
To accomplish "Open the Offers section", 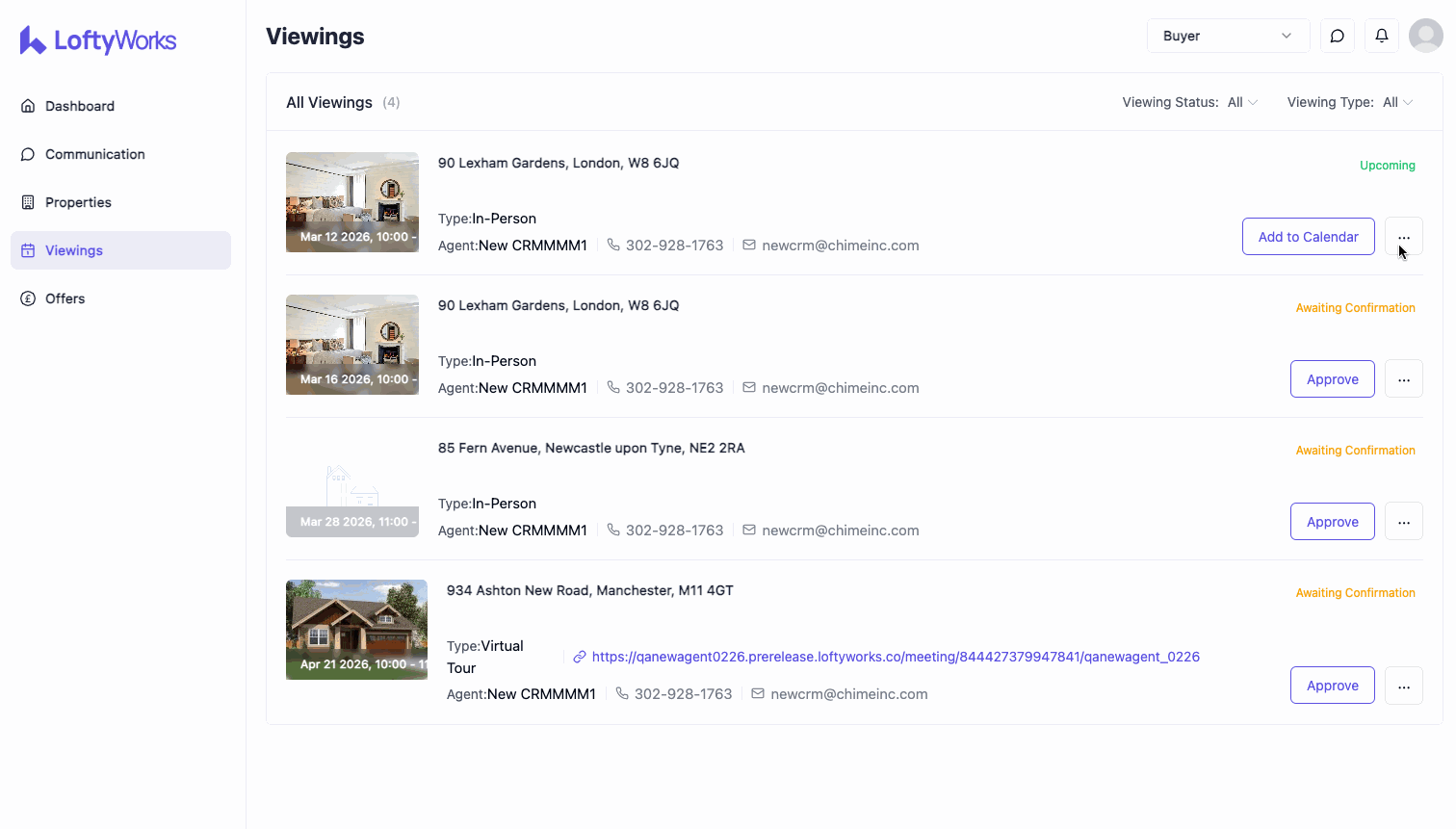I will 65,298.
